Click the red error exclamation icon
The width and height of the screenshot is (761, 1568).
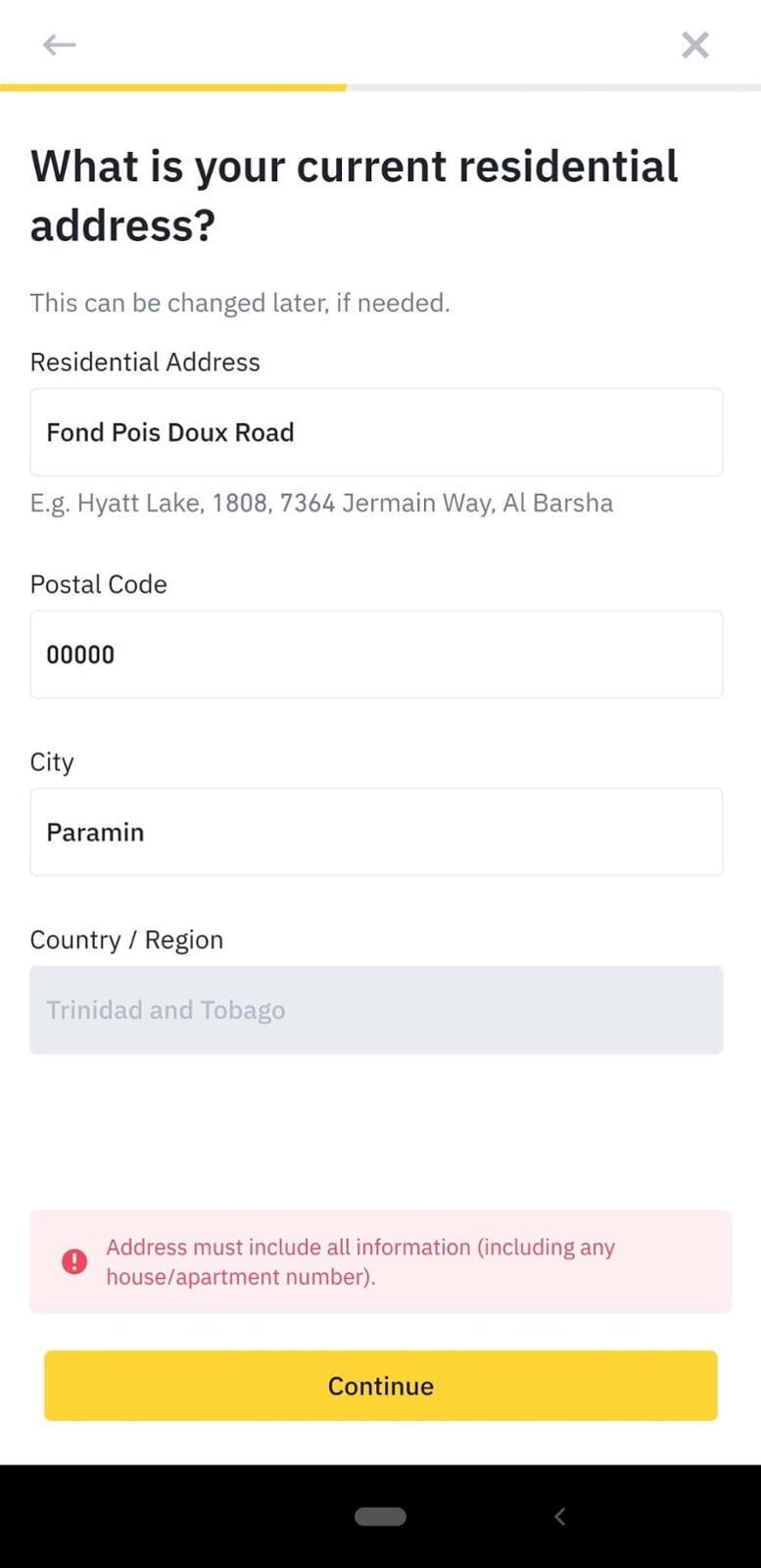click(74, 1261)
